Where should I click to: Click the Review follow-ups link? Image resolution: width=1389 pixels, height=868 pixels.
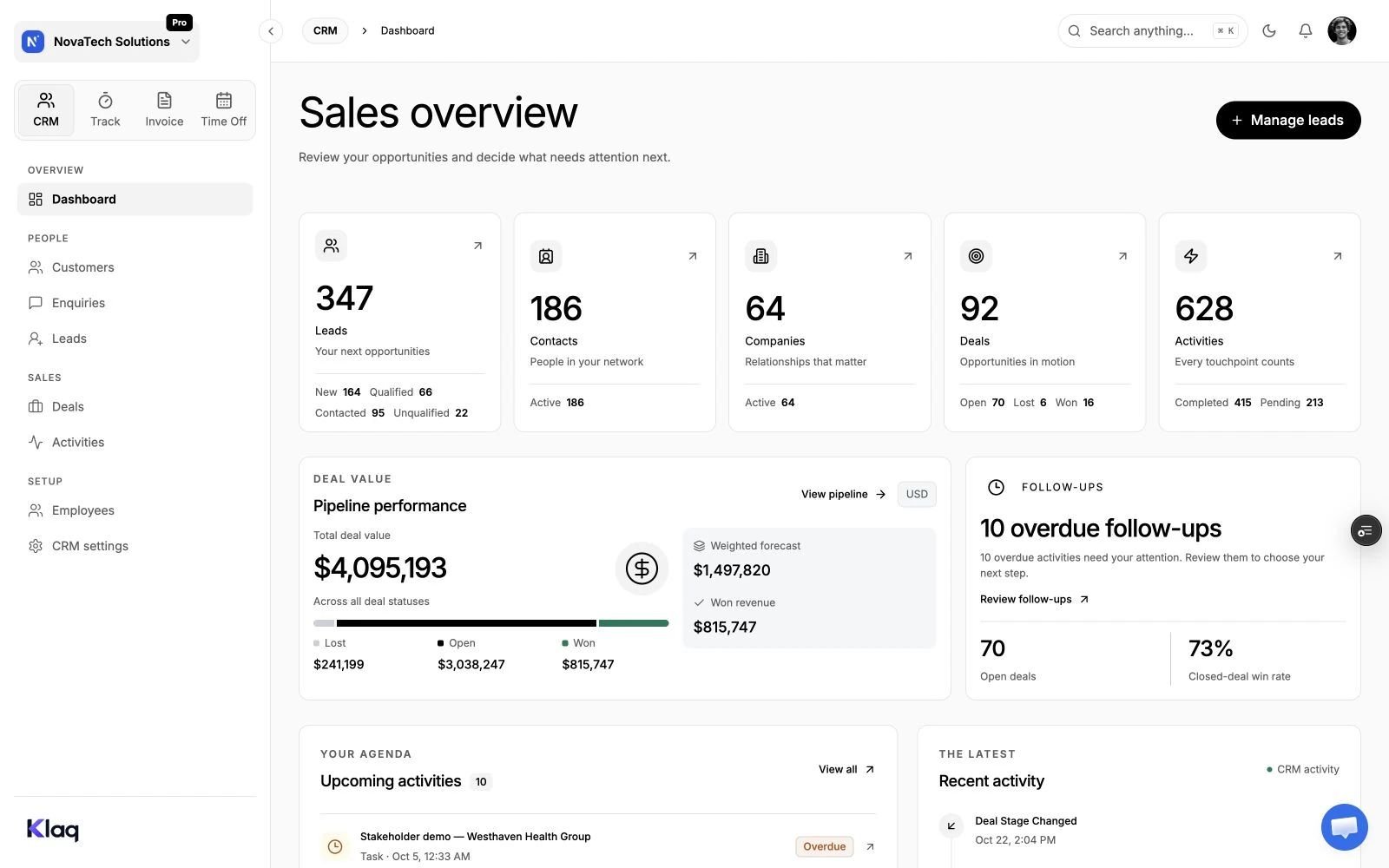(x=1034, y=599)
